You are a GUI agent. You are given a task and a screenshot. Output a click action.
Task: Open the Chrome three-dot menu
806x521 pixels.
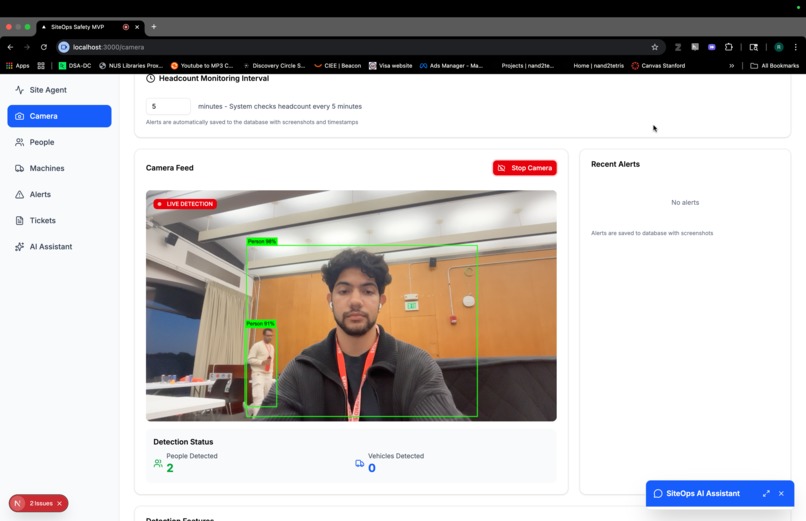pyautogui.click(x=796, y=47)
